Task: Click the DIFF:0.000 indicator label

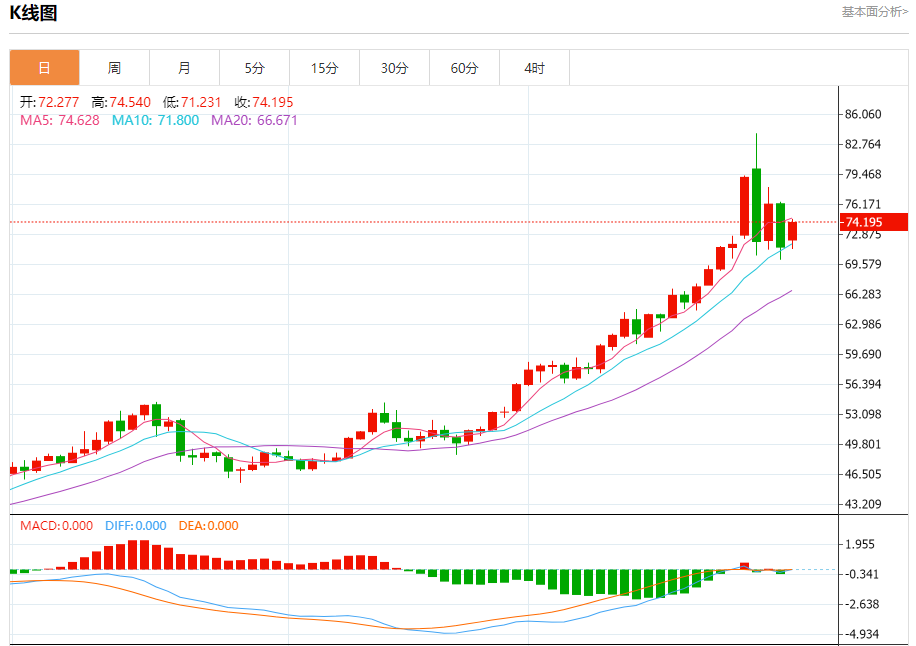Action: 136,526
